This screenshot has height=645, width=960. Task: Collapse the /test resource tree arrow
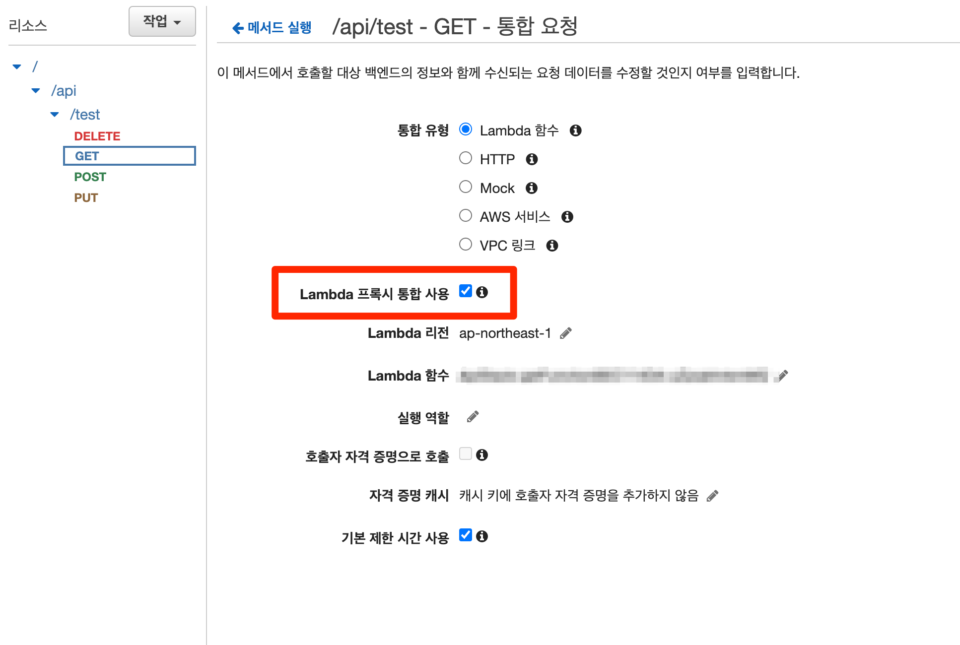click(56, 115)
